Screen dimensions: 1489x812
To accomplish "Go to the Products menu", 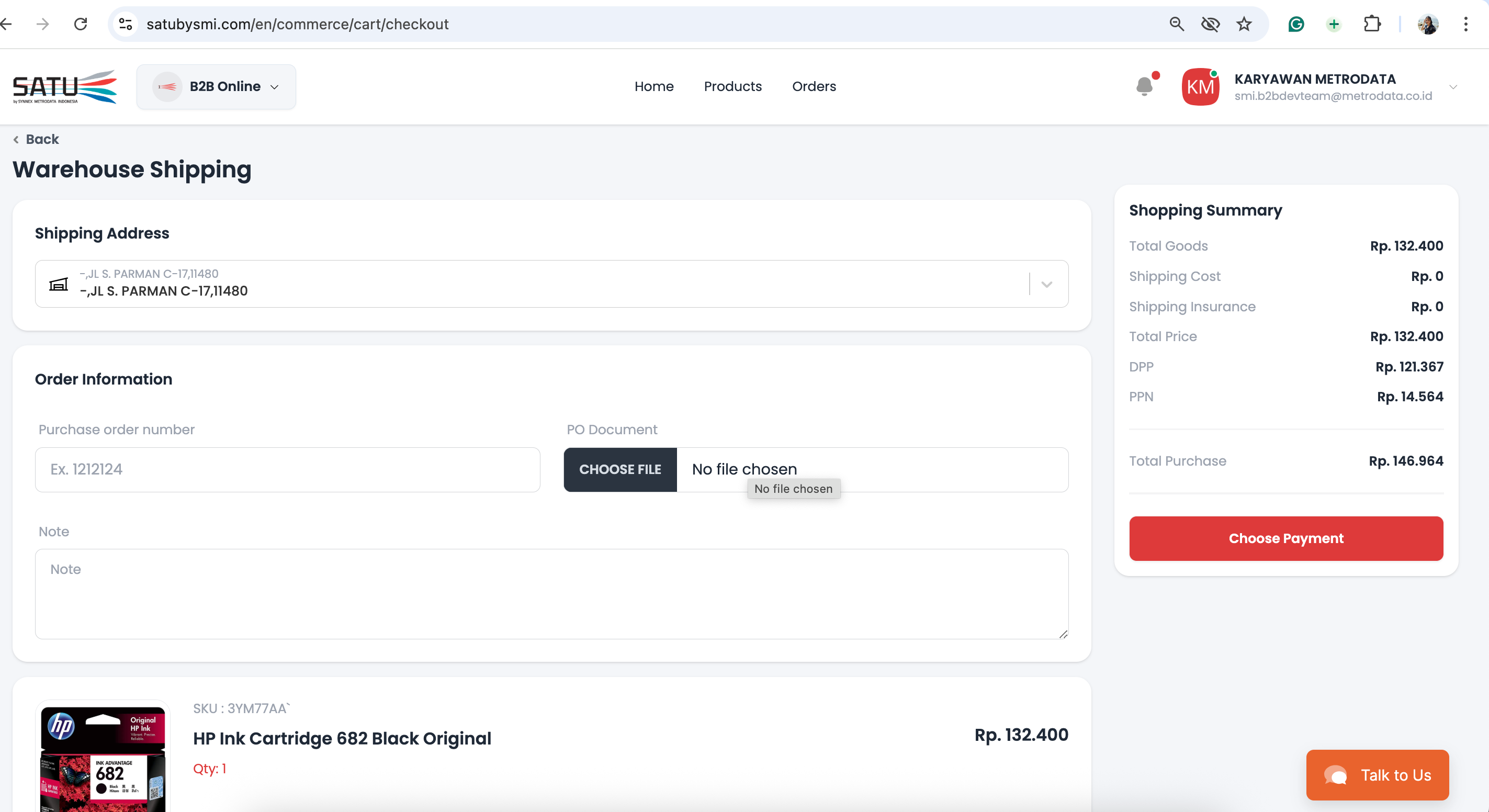I will 732,87.
